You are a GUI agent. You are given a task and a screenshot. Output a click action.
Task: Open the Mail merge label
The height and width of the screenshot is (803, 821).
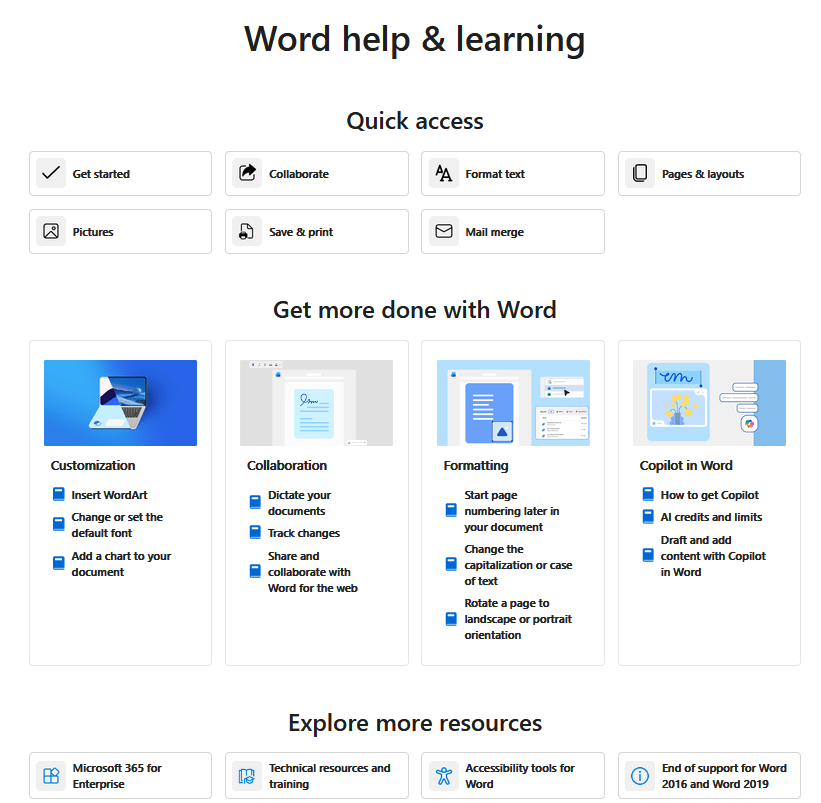[x=494, y=232]
